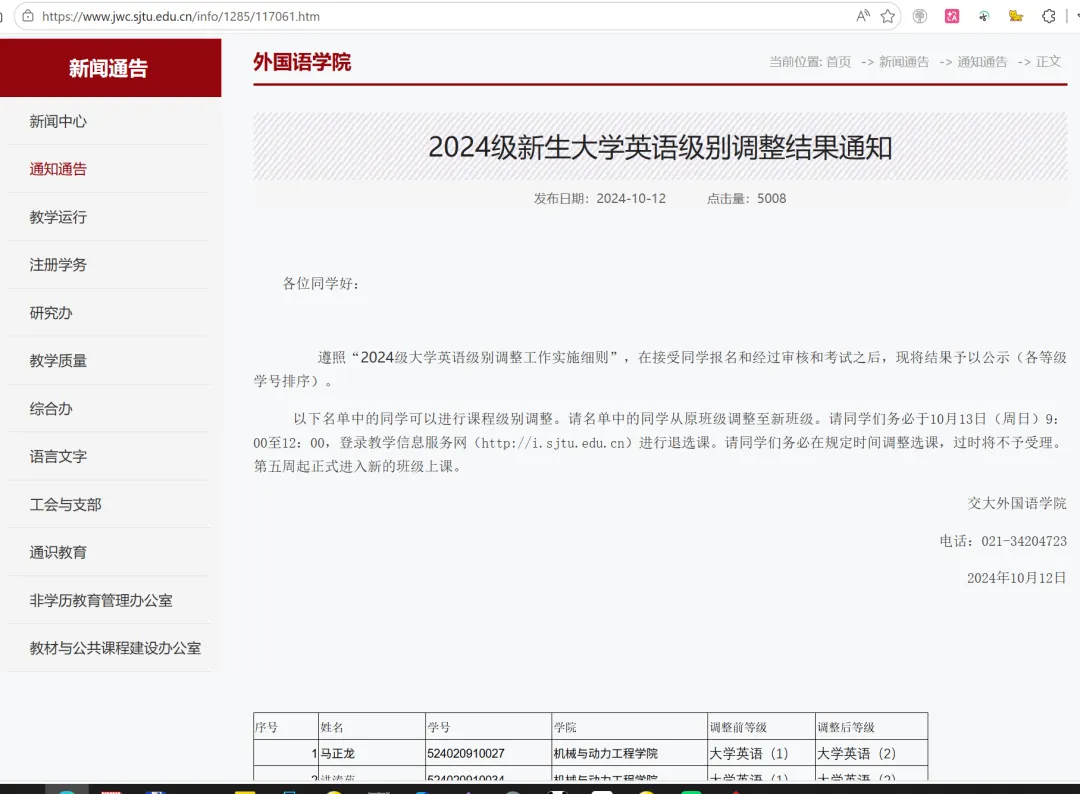The width and height of the screenshot is (1080, 794).
Task: Click breadcrumb link 通知通告
Action: click(982, 62)
